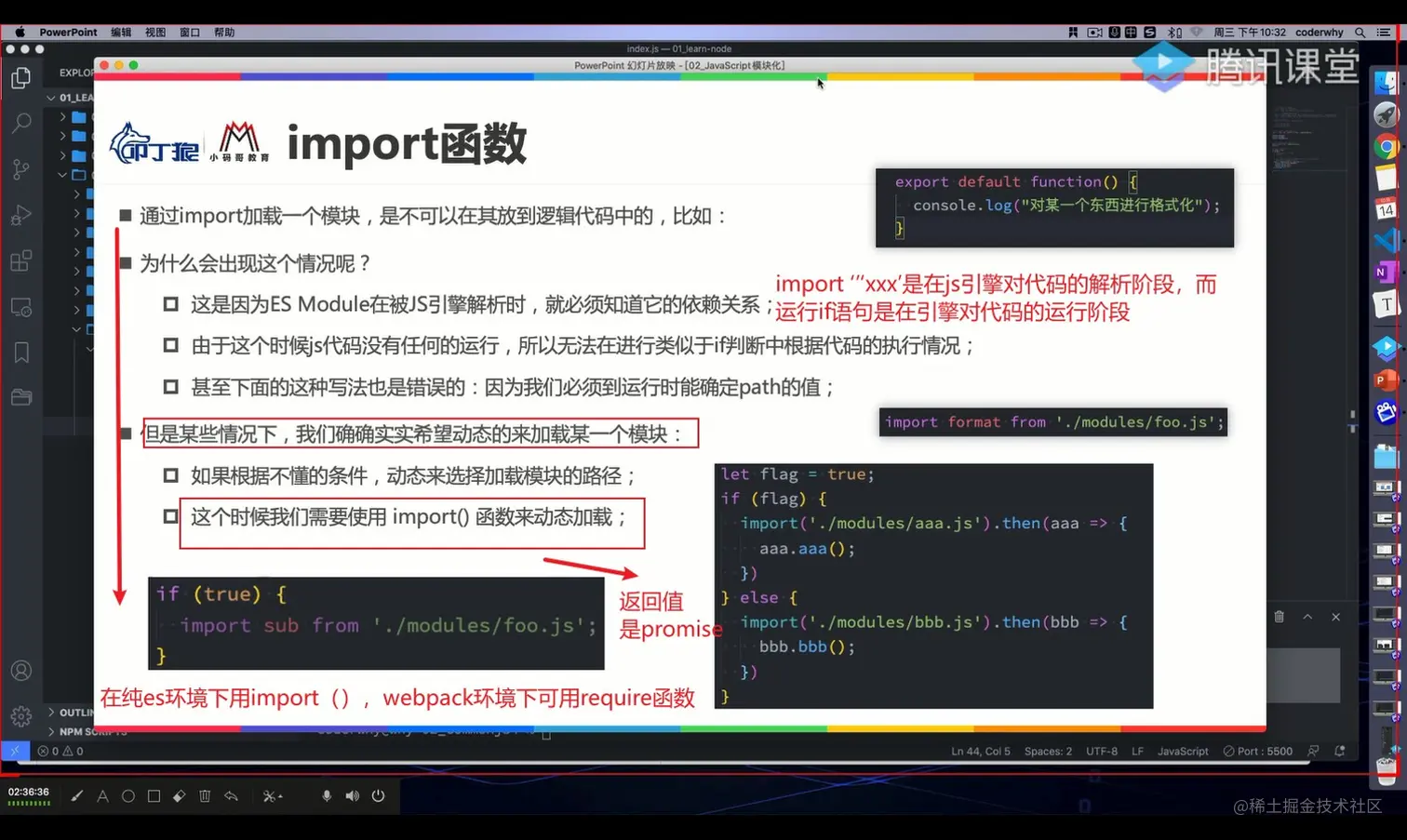Select the eraser annotation tool

tap(180, 796)
